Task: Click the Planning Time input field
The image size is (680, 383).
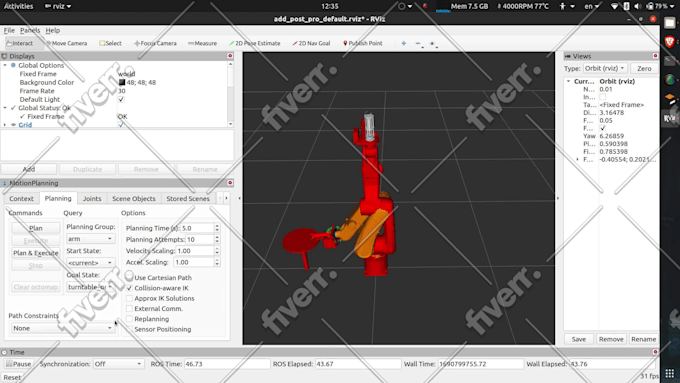Action: pos(198,228)
